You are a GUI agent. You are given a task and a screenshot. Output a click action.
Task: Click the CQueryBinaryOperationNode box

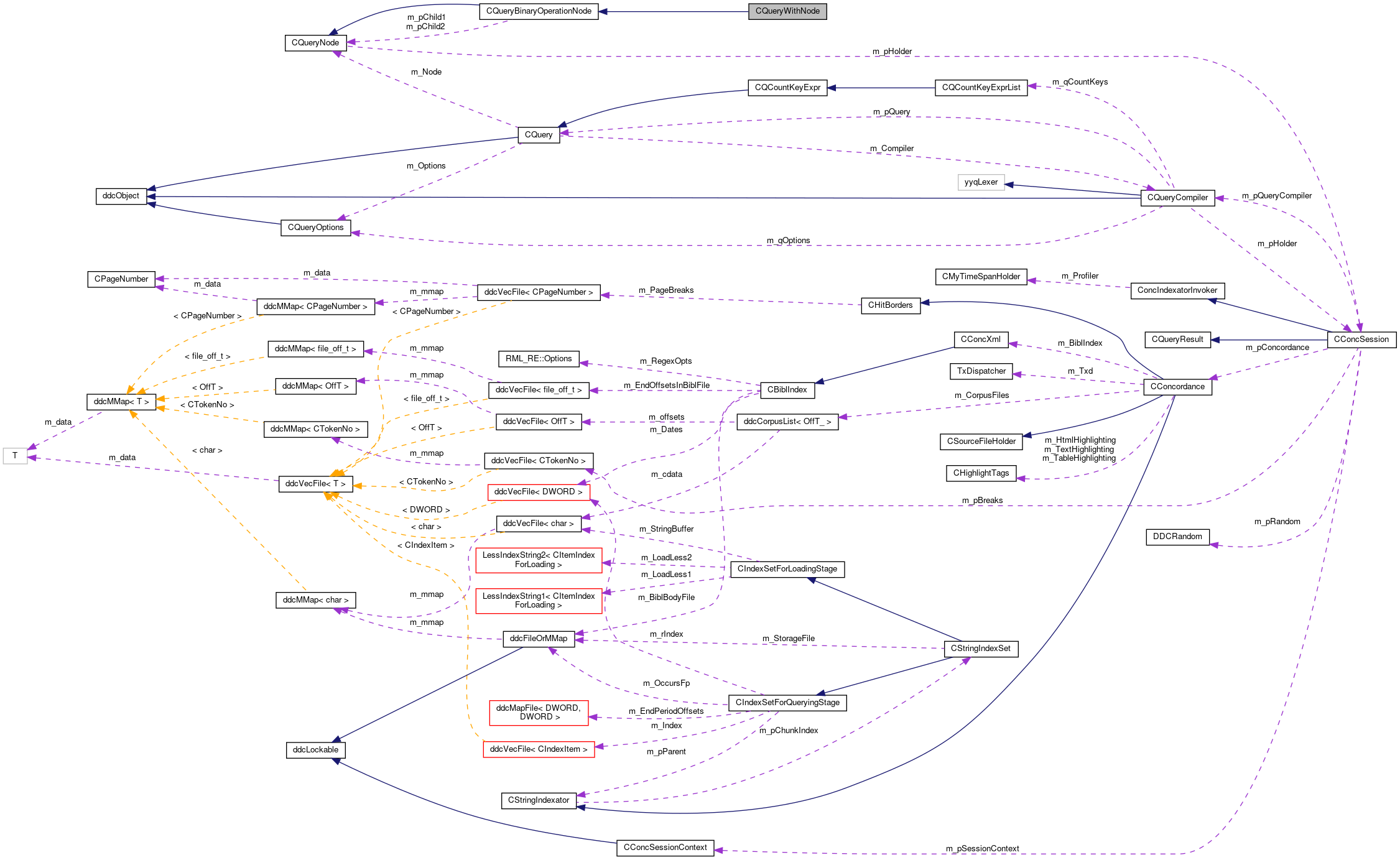[539, 11]
